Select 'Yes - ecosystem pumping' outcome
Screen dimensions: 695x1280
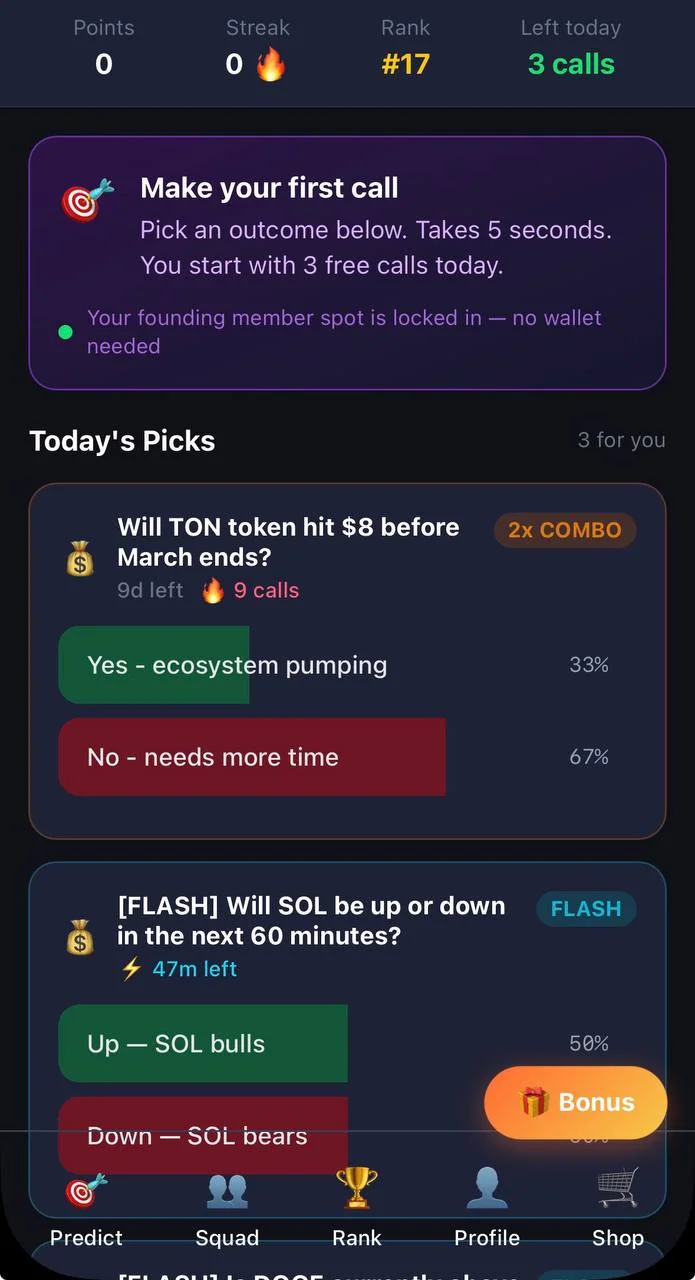347,665
